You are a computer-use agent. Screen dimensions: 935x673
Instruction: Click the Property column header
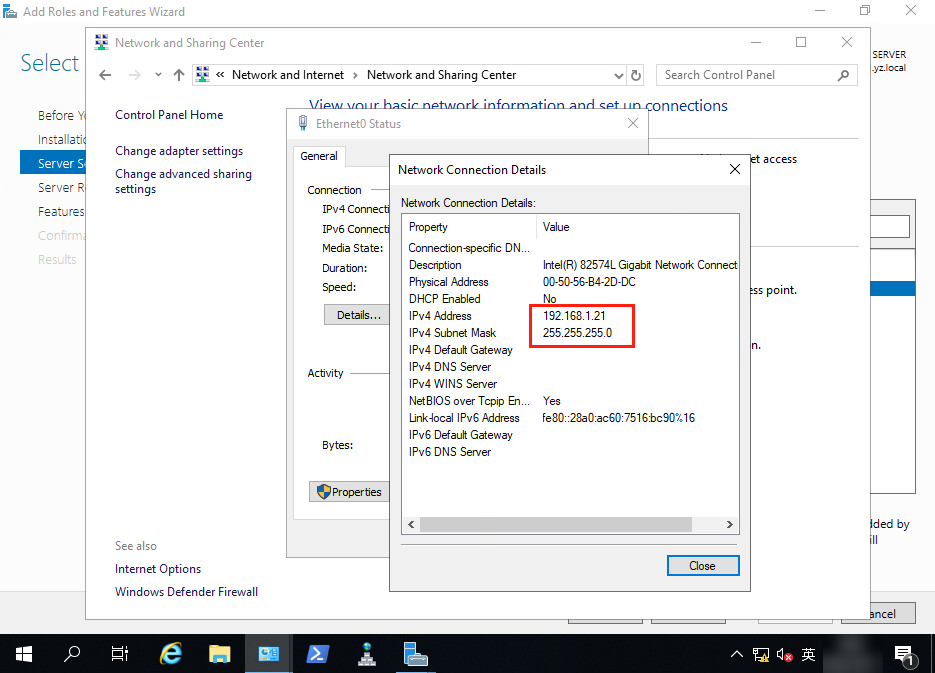429,227
